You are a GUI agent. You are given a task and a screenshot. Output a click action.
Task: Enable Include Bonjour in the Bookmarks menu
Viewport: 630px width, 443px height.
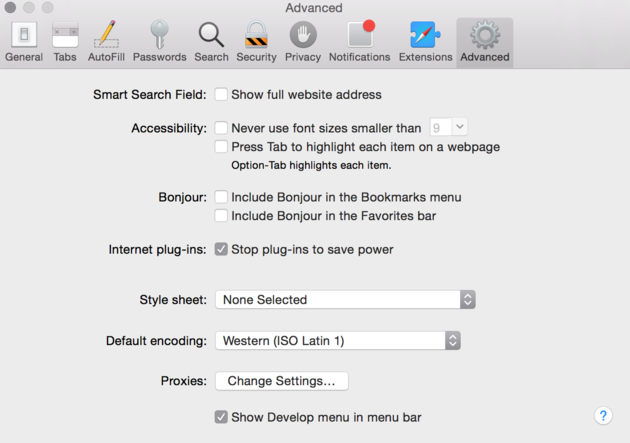pos(221,197)
